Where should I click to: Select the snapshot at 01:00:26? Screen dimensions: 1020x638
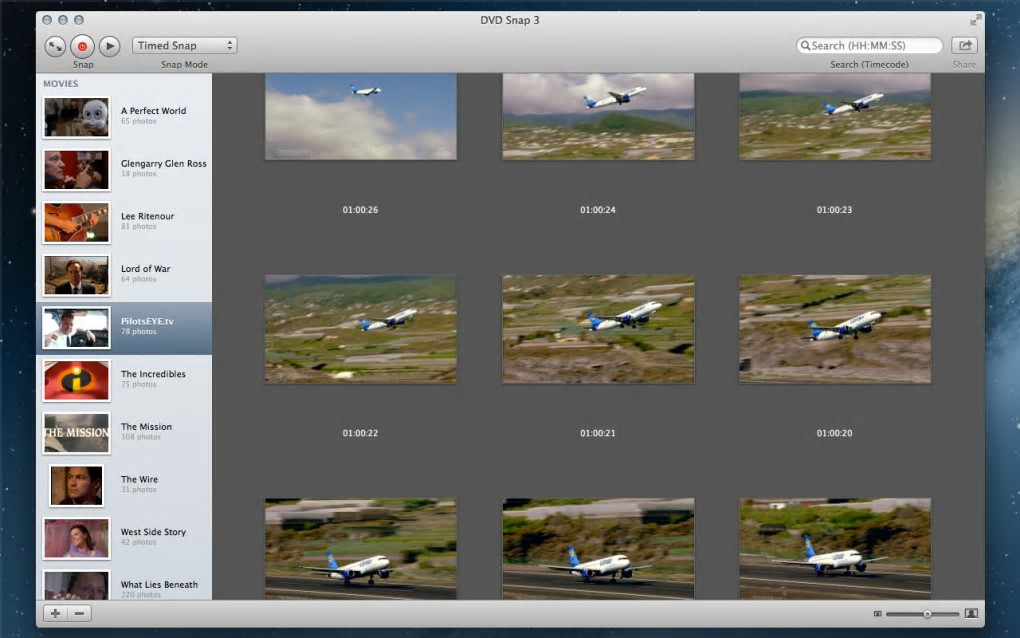tap(360, 116)
